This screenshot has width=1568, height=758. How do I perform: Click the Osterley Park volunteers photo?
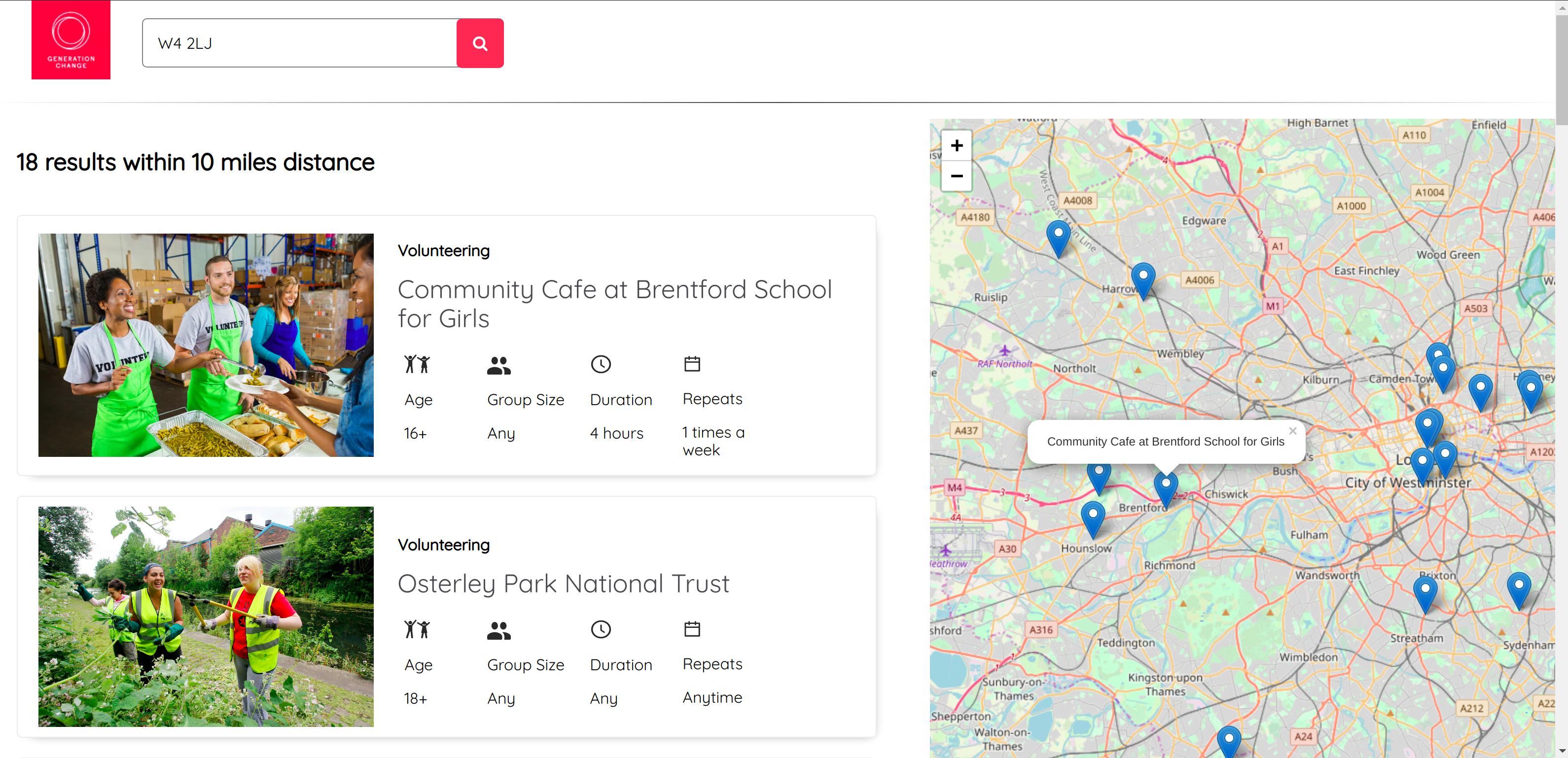206,616
